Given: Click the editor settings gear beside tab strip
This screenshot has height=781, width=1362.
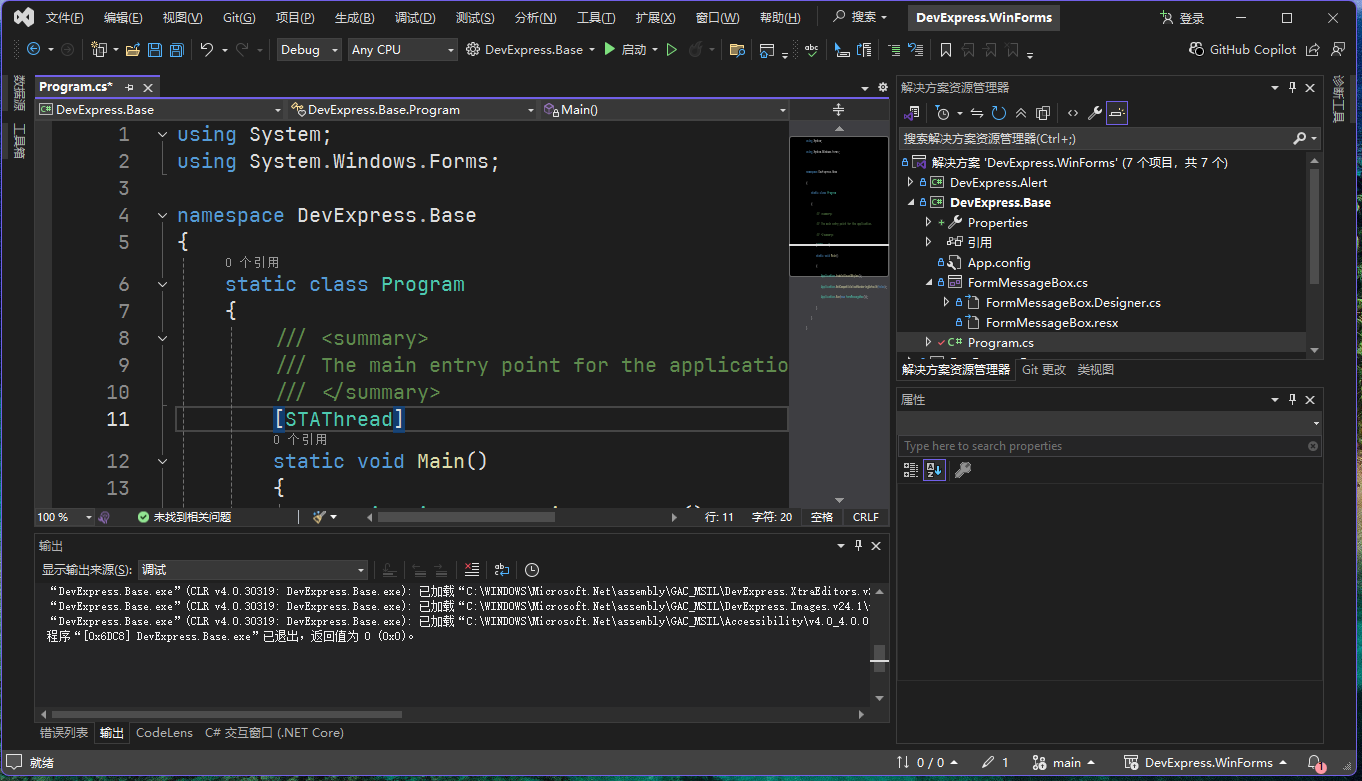Looking at the screenshot, I should click(882, 87).
